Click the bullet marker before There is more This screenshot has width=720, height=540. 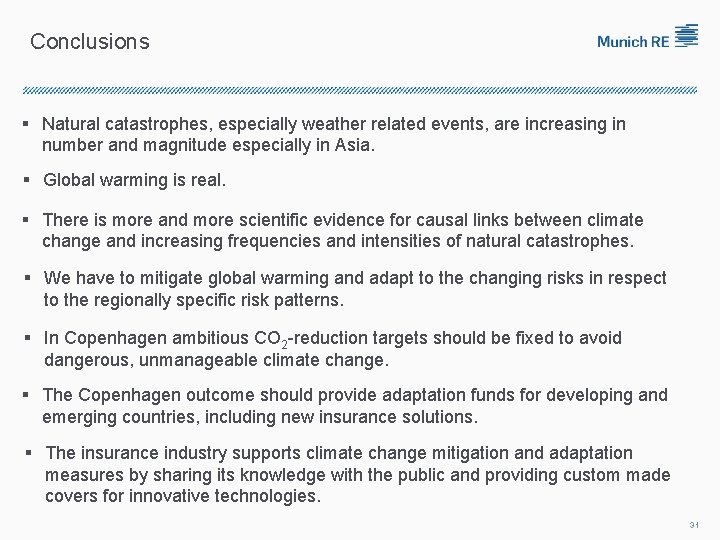click(x=28, y=220)
